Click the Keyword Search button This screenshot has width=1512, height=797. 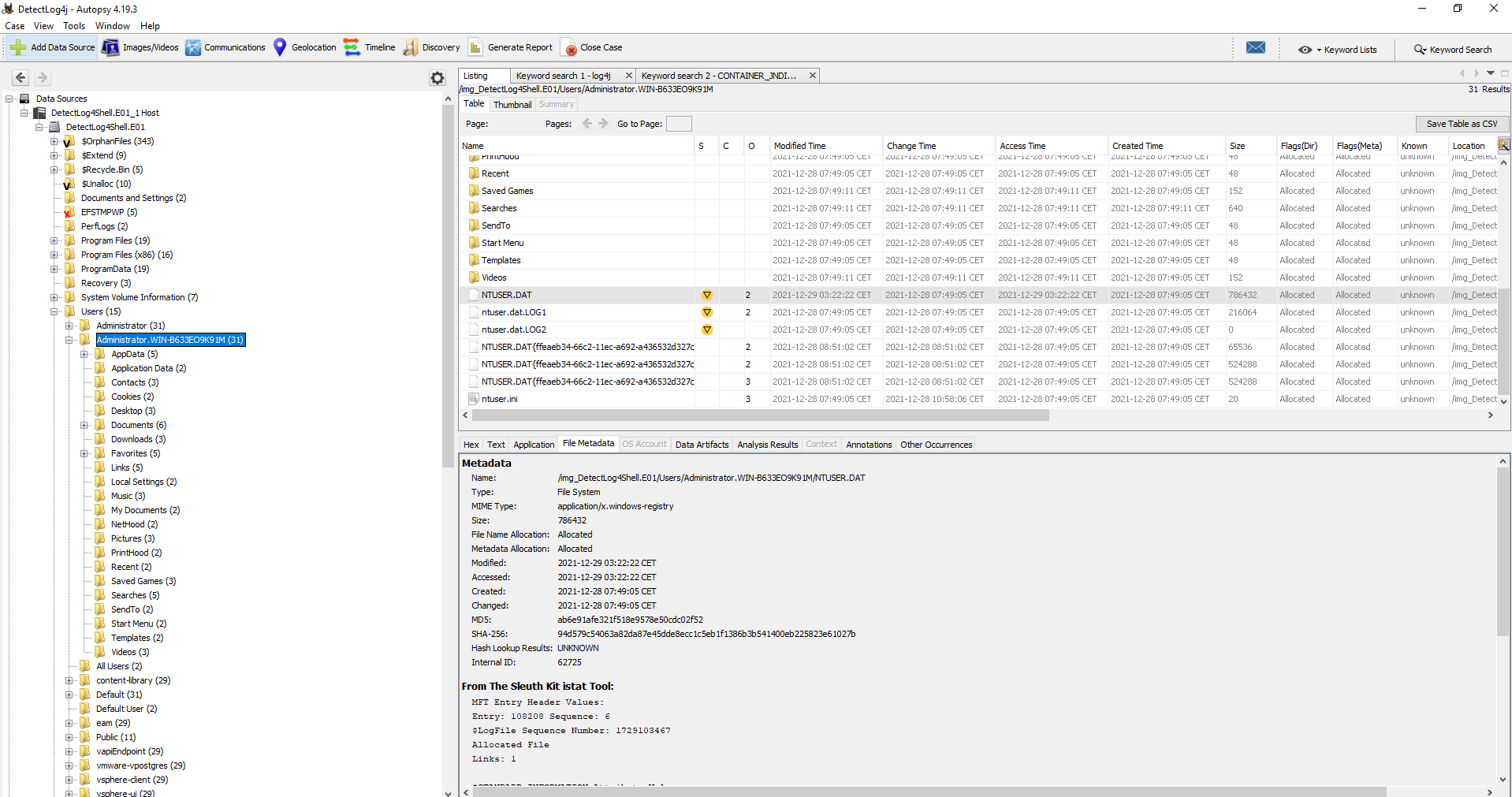[1452, 50]
